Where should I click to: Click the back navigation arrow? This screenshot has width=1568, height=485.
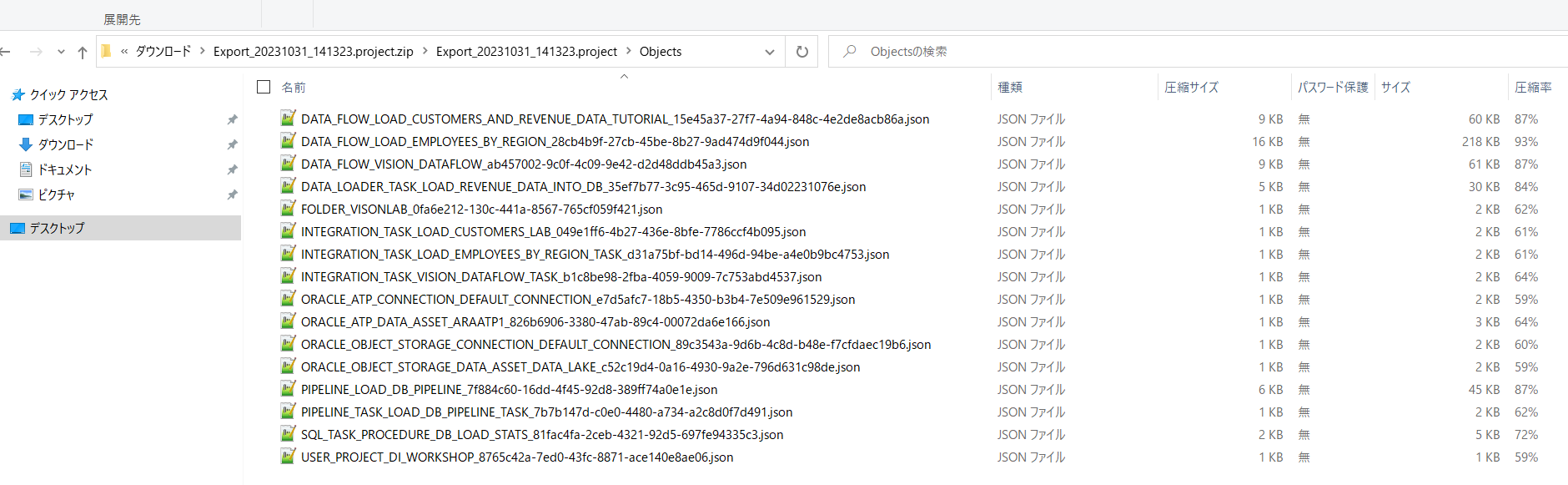click(4, 52)
